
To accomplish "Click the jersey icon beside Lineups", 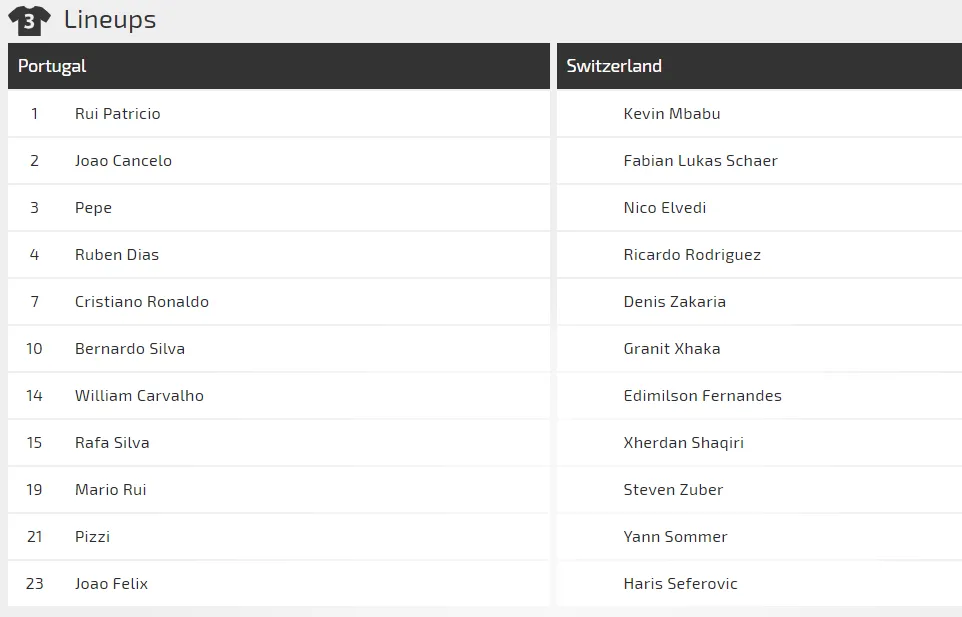I will [x=29, y=20].
